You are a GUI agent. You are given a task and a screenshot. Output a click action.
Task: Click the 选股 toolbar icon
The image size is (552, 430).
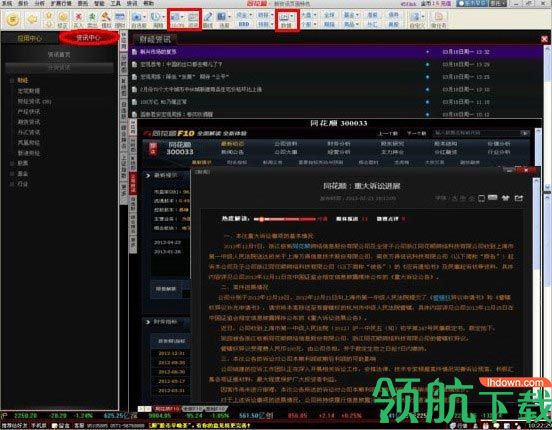[224, 20]
